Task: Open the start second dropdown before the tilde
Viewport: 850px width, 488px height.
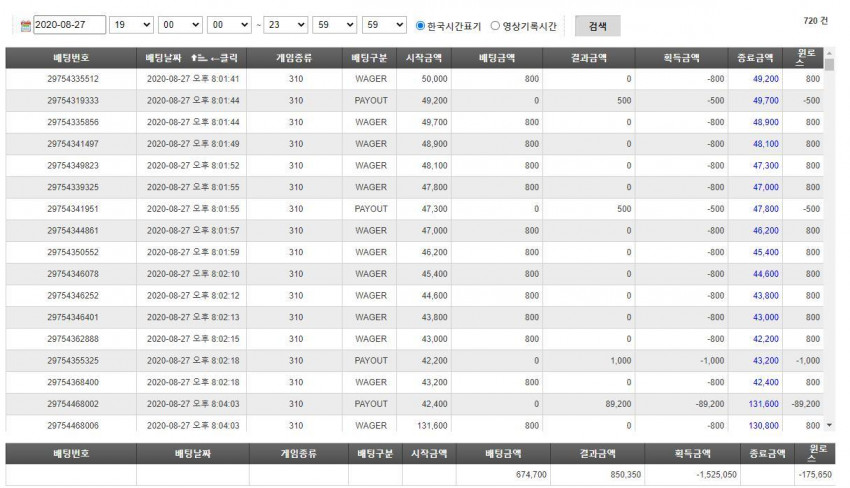Action: coord(229,25)
